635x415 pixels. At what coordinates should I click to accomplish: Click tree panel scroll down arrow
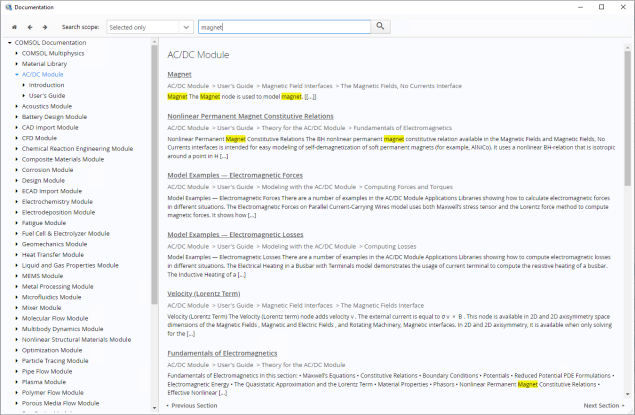(x=154, y=408)
